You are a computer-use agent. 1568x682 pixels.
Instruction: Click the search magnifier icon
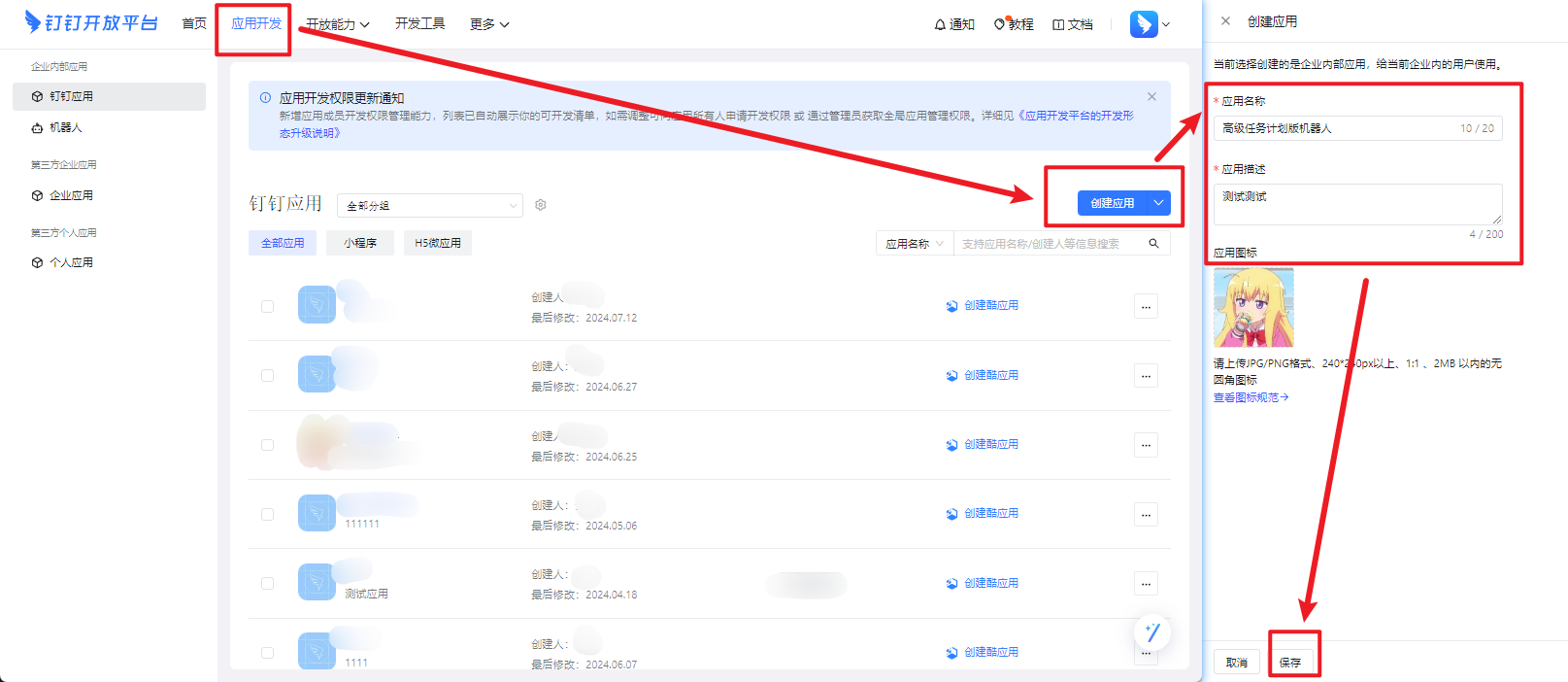point(1153,244)
